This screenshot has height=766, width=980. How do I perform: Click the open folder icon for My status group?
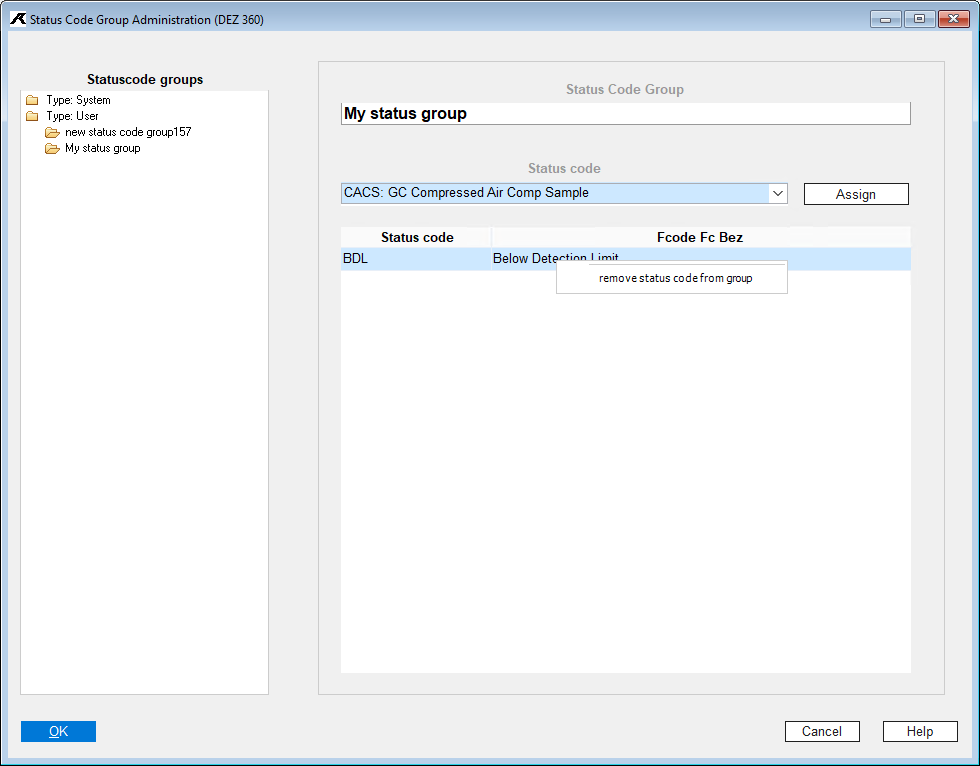point(52,148)
